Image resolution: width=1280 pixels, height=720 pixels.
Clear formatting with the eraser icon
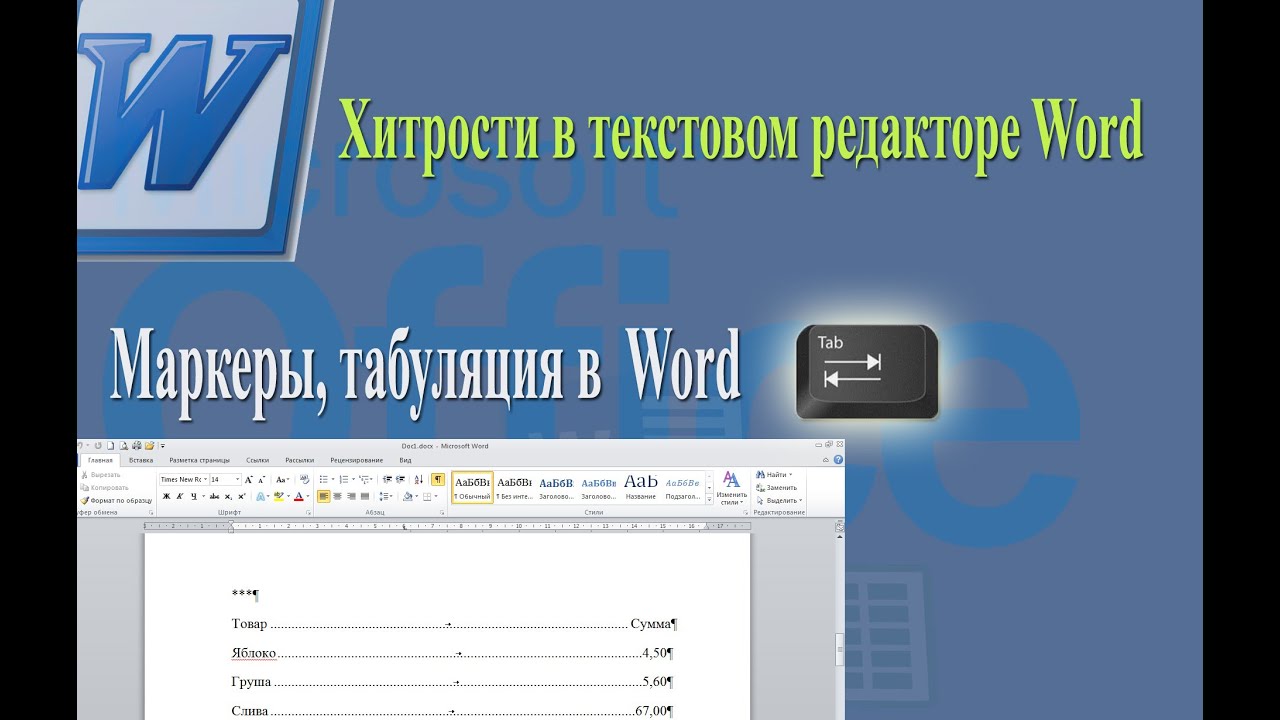pos(304,479)
